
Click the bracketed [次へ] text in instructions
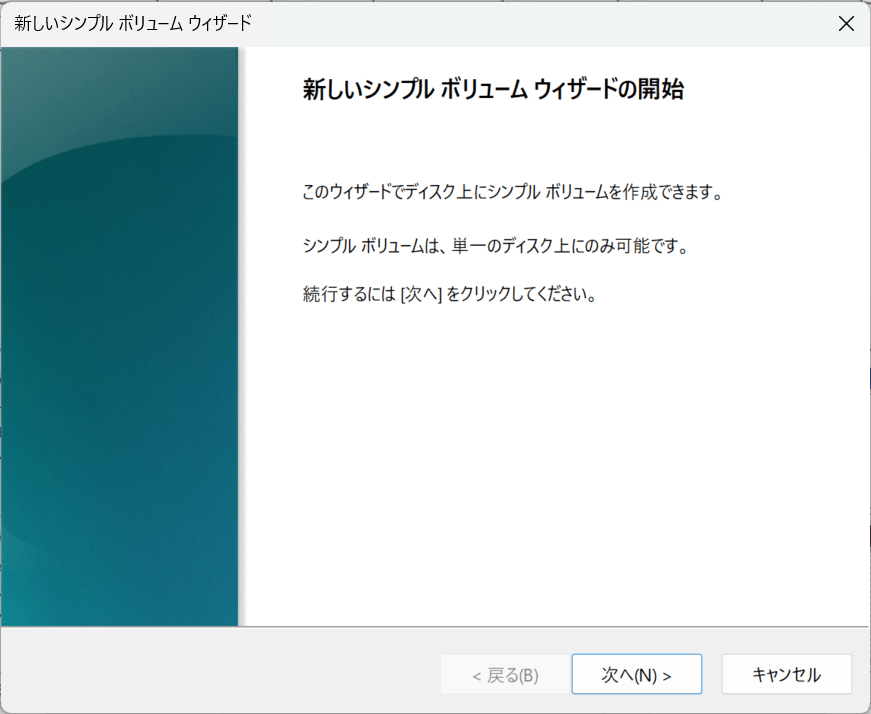pyautogui.click(x=421, y=293)
